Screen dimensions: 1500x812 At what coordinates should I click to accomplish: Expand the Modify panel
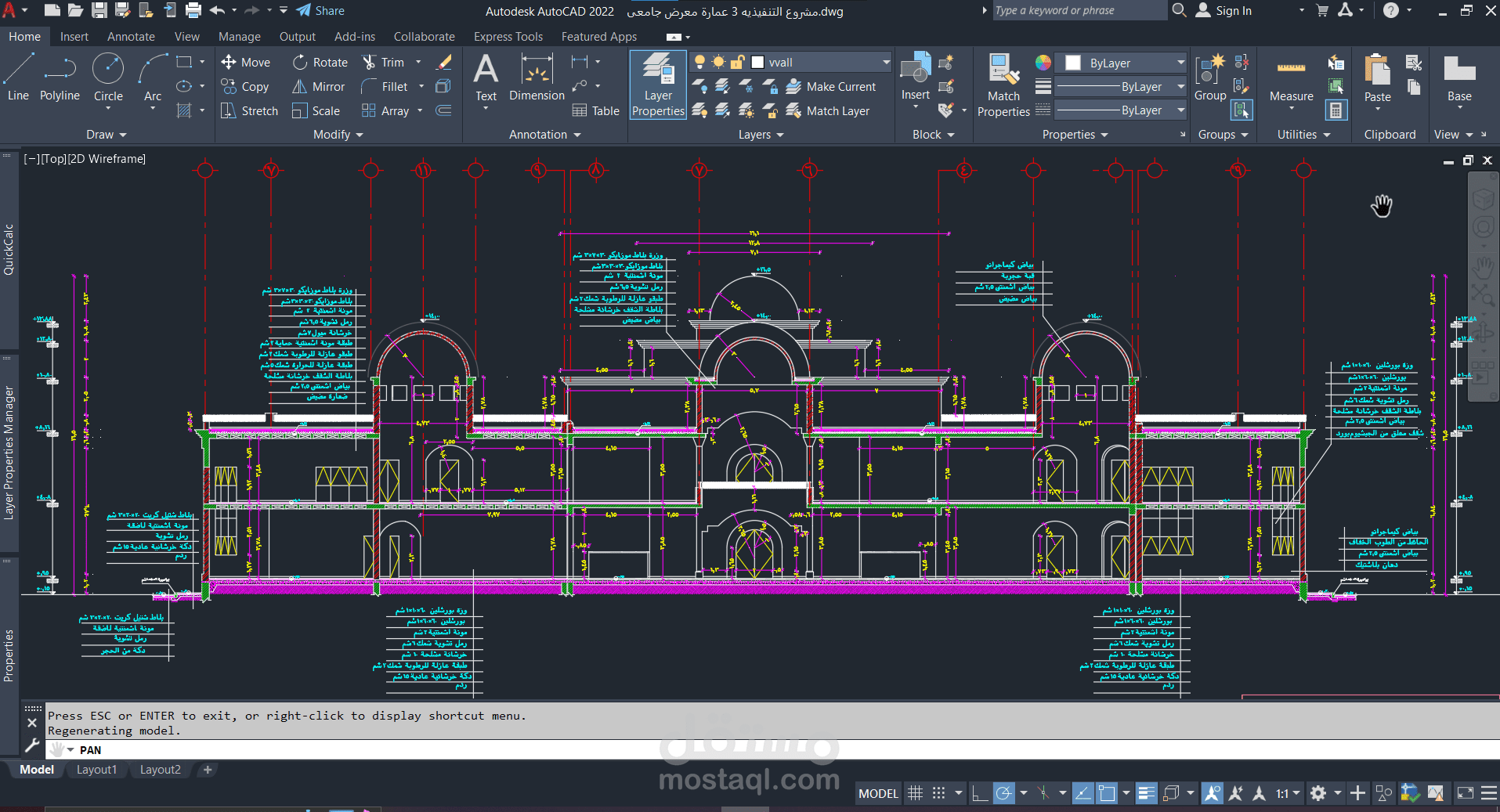[x=338, y=135]
